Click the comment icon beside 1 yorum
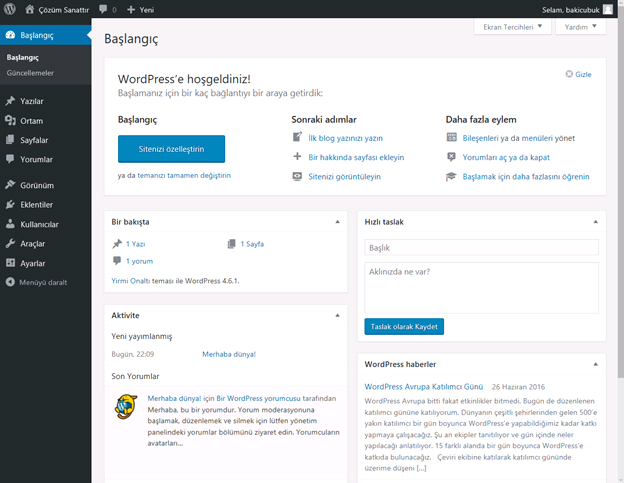Image resolution: width=624 pixels, height=483 pixels. click(x=117, y=261)
